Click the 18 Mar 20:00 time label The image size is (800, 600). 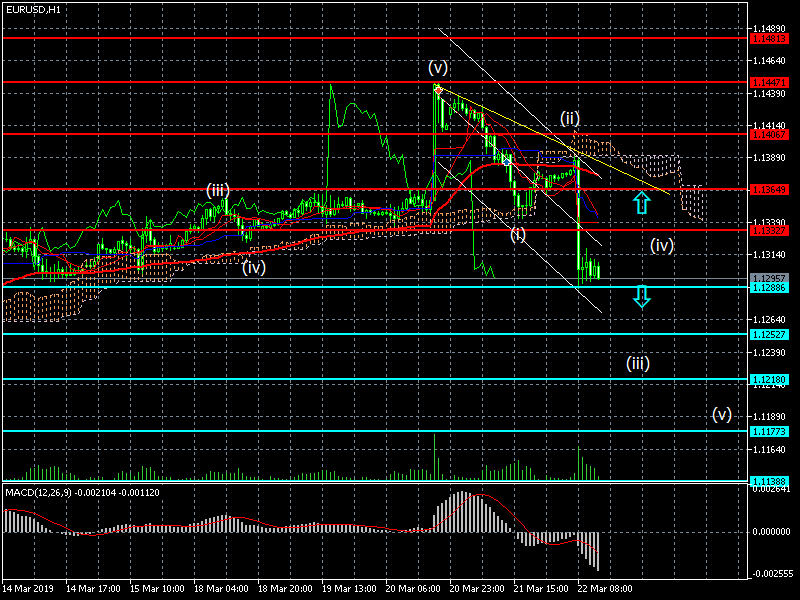tap(285, 589)
